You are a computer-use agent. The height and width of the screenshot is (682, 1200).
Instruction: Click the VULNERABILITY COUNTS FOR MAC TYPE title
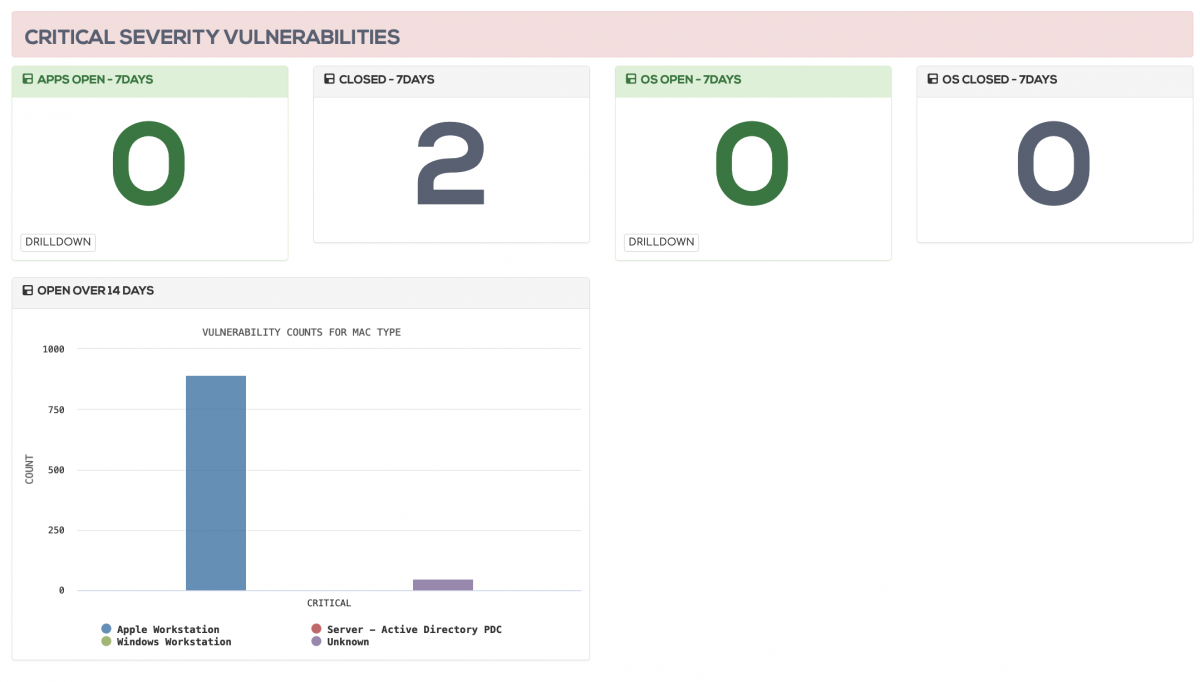point(301,331)
